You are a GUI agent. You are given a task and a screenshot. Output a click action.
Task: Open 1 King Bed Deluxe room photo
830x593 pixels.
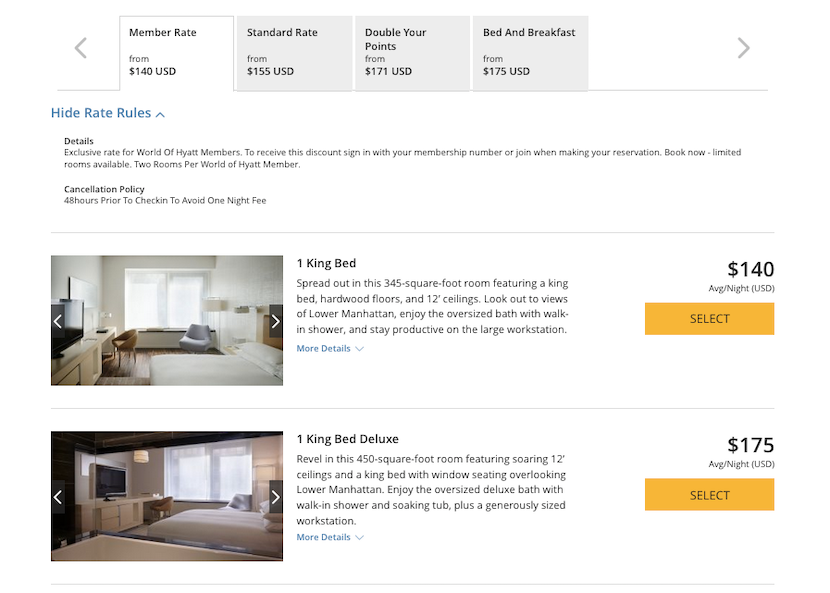pos(167,496)
